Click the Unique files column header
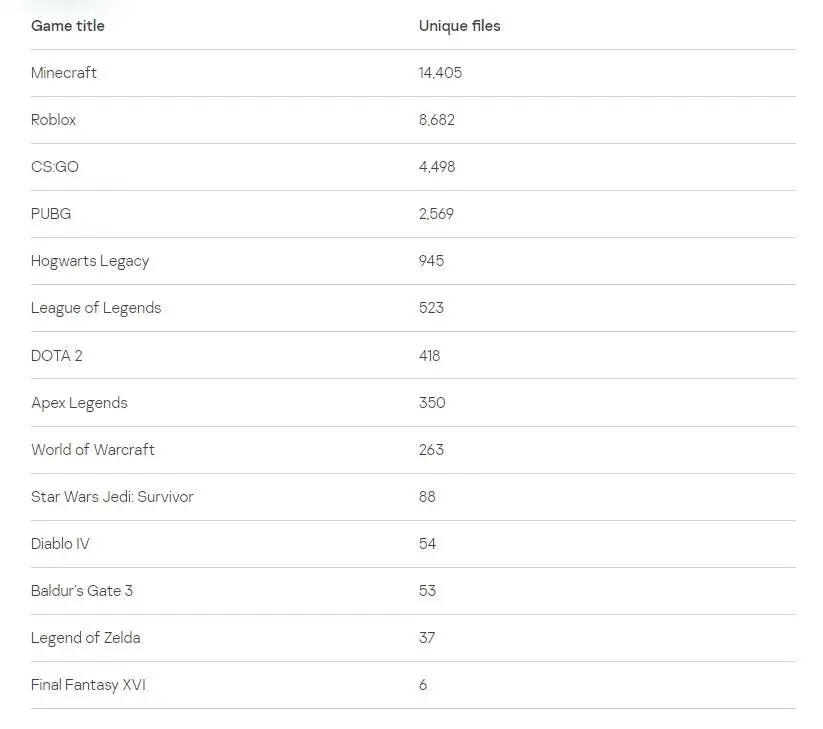Image resolution: width=823 pixels, height=729 pixels. [x=459, y=26]
